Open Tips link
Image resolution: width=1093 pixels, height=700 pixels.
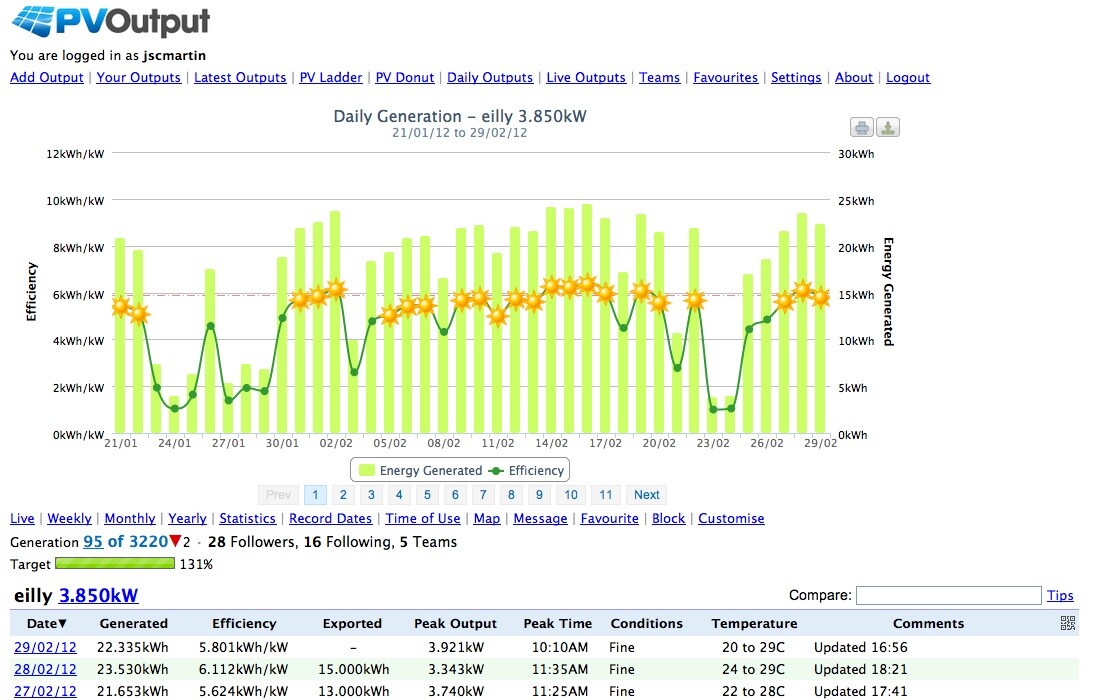coord(1060,595)
